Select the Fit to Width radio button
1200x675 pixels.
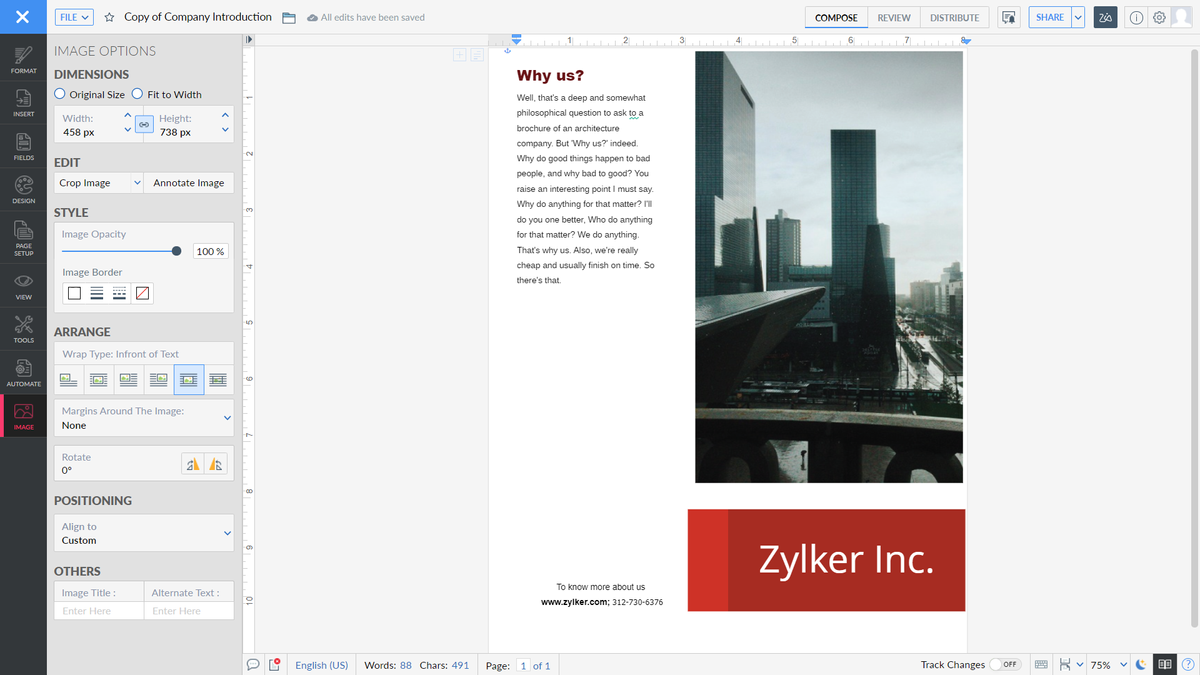(x=136, y=94)
